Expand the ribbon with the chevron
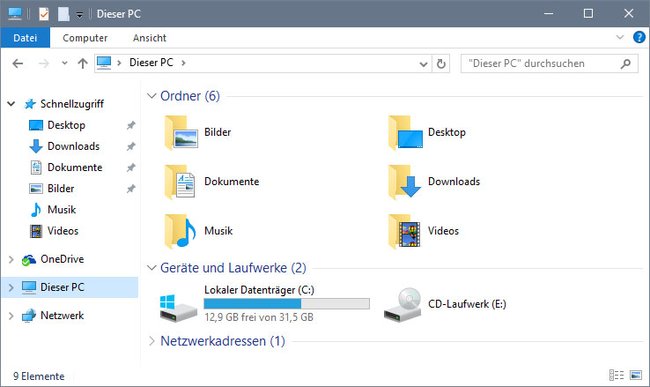The image size is (650, 387). point(620,37)
